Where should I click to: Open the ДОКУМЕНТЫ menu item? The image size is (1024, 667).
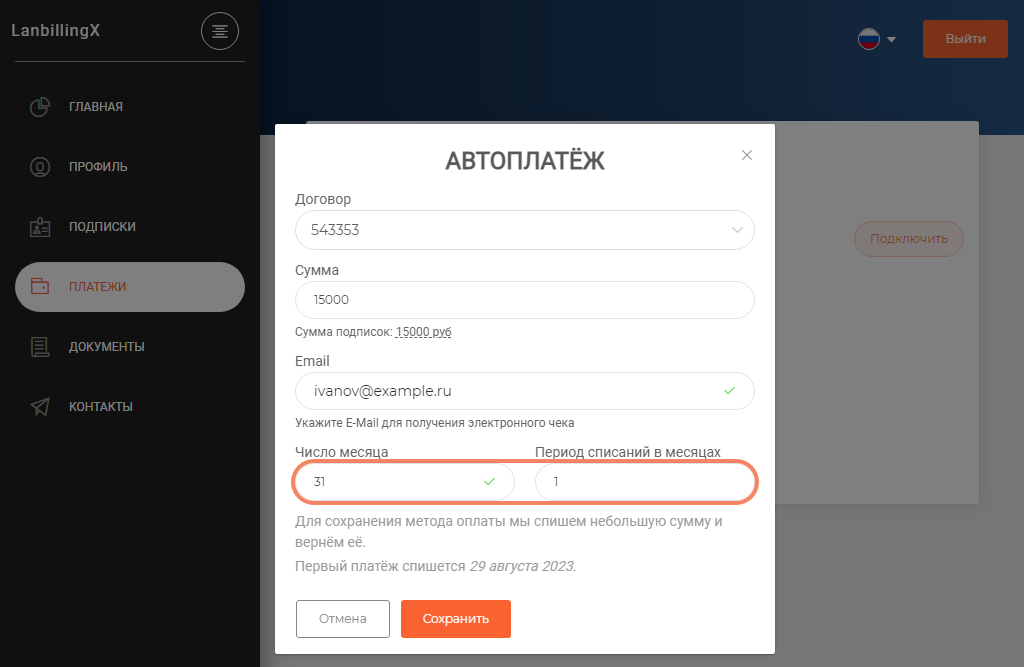click(x=106, y=347)
